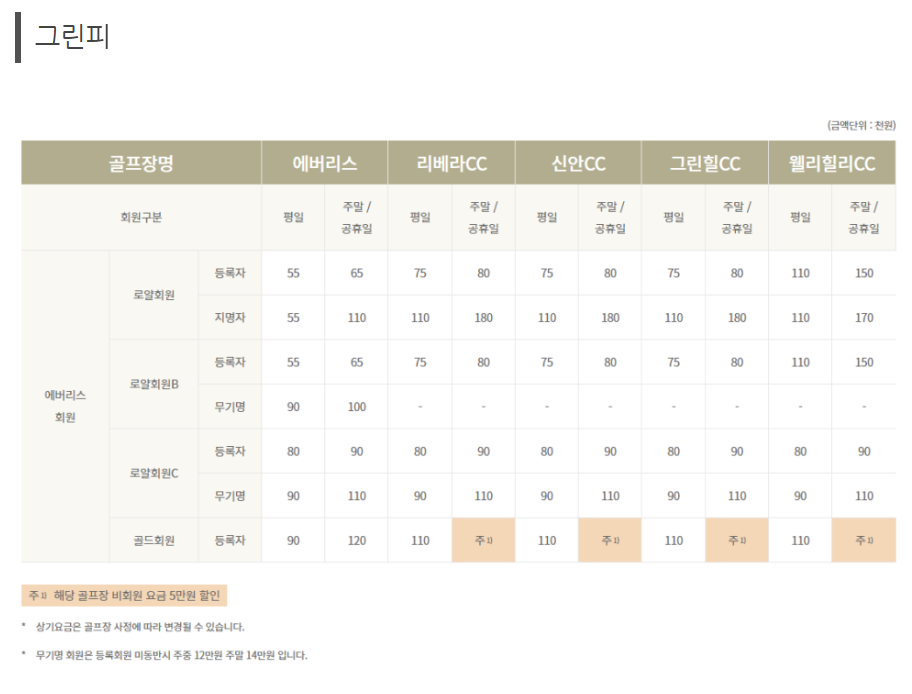Select the 골프장명 header cell
Viewport: 912px width, 694px height.
[141, 163]
